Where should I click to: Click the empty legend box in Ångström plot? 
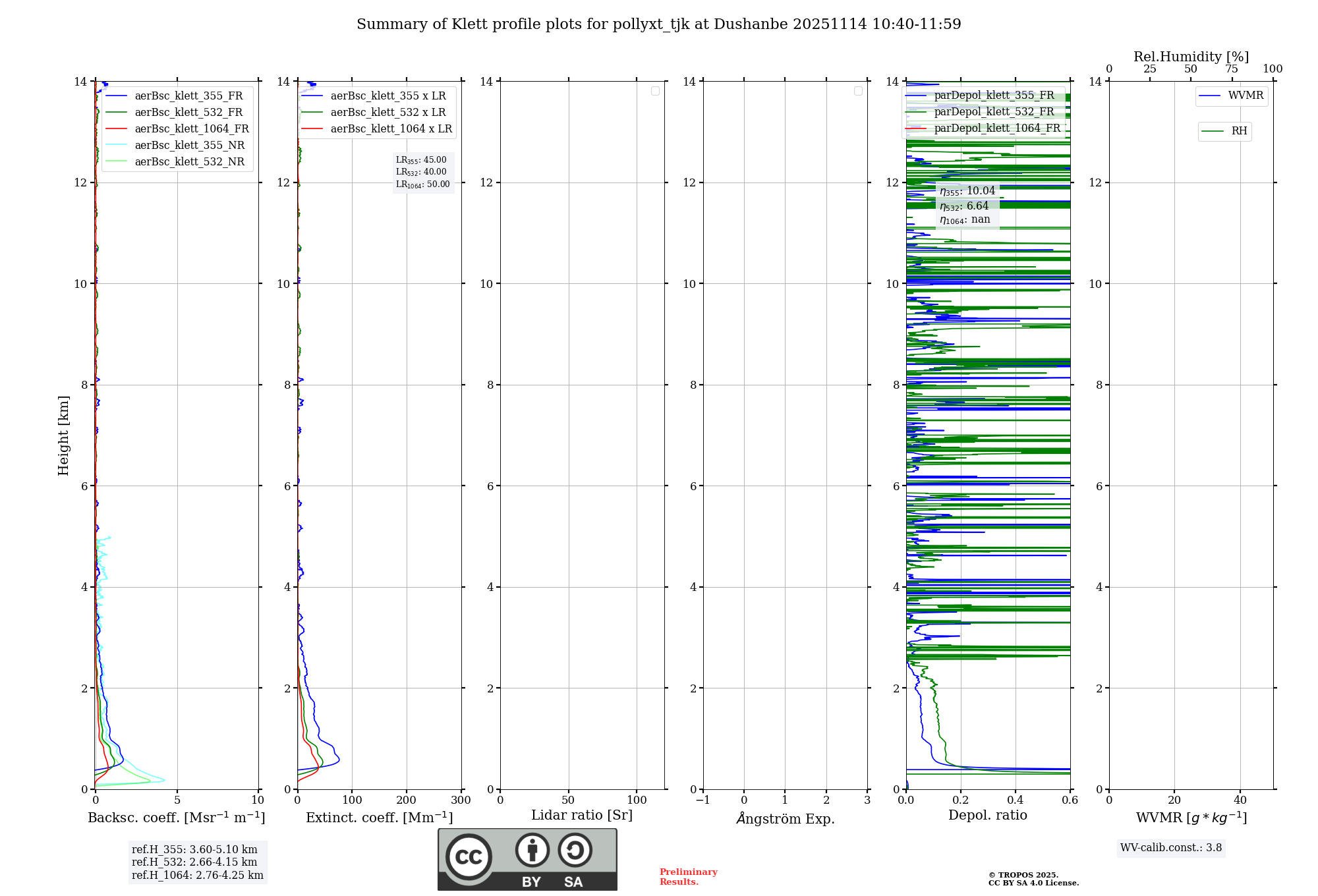click(x=858, y=91)
